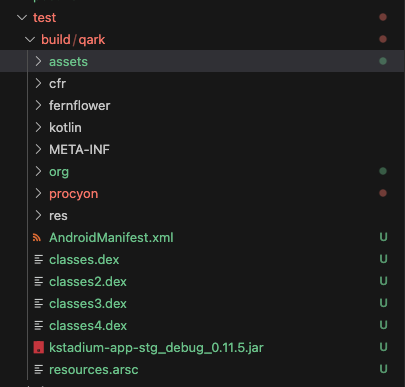Open classes4.dex file

click(88, 326)
